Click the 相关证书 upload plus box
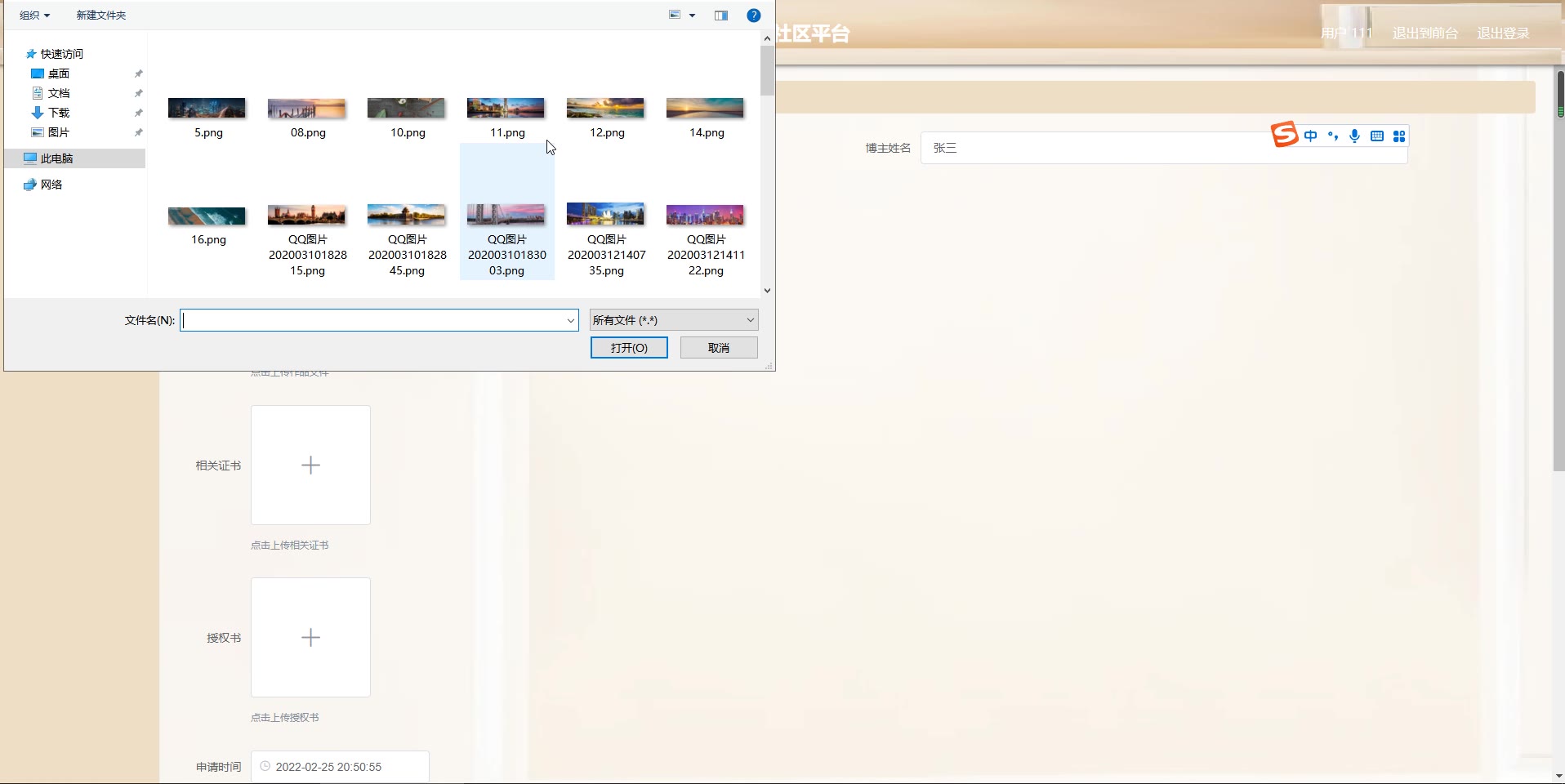 (x=310, y=465)
